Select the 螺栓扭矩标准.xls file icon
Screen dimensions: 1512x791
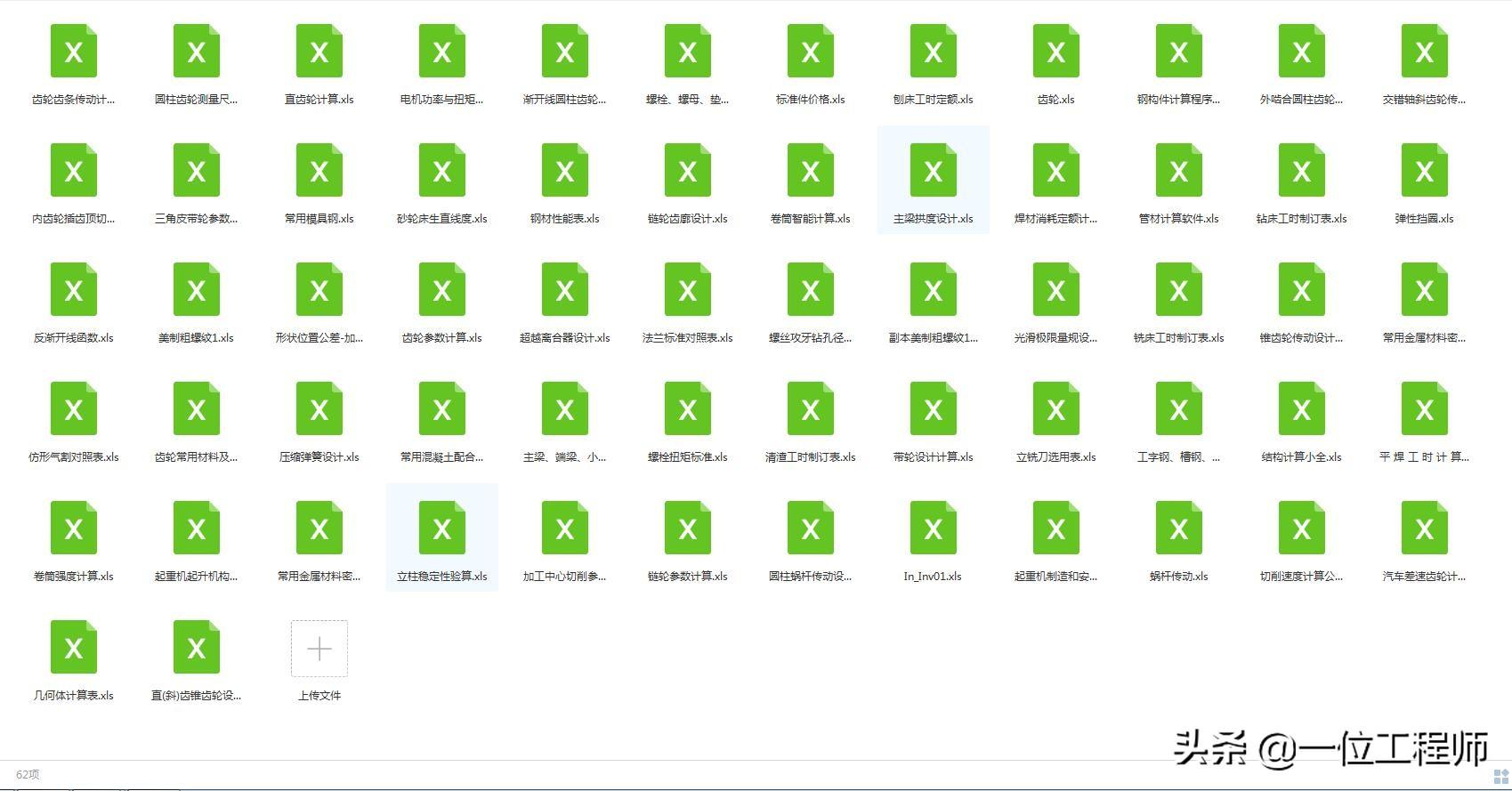coord(688,409)
